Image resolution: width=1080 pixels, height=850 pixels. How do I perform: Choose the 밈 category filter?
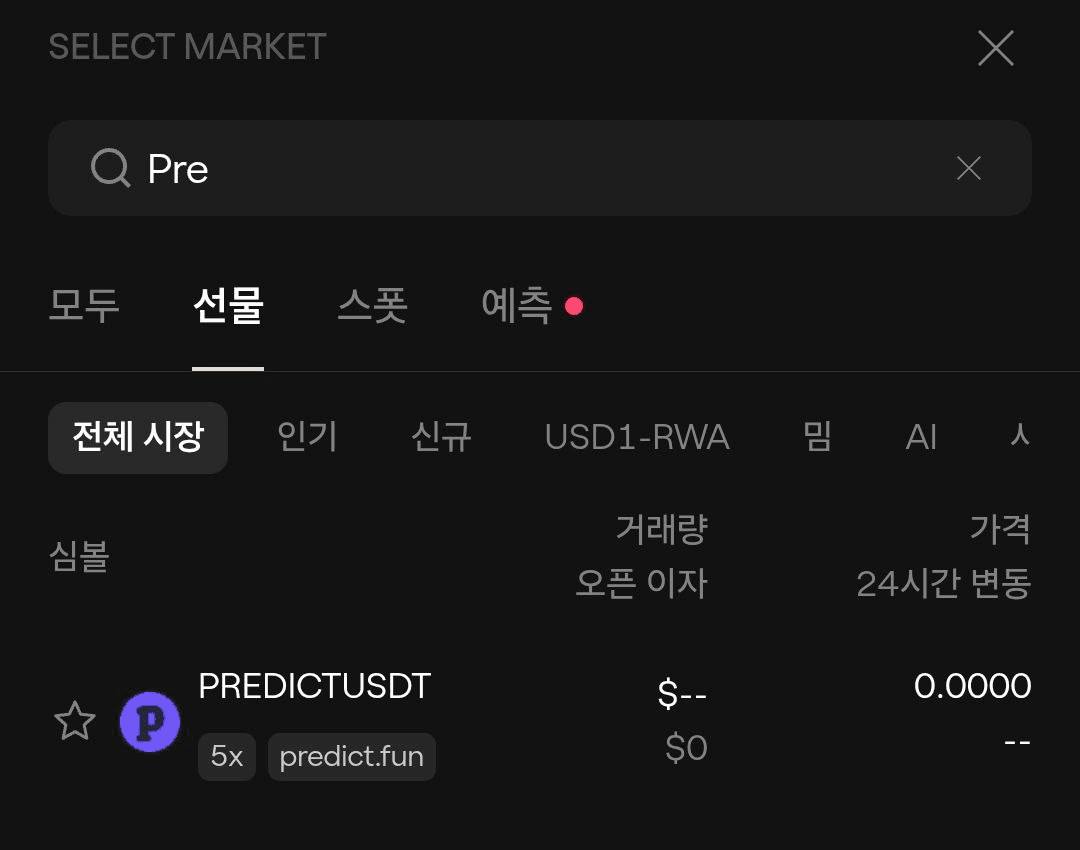[818, 437]
